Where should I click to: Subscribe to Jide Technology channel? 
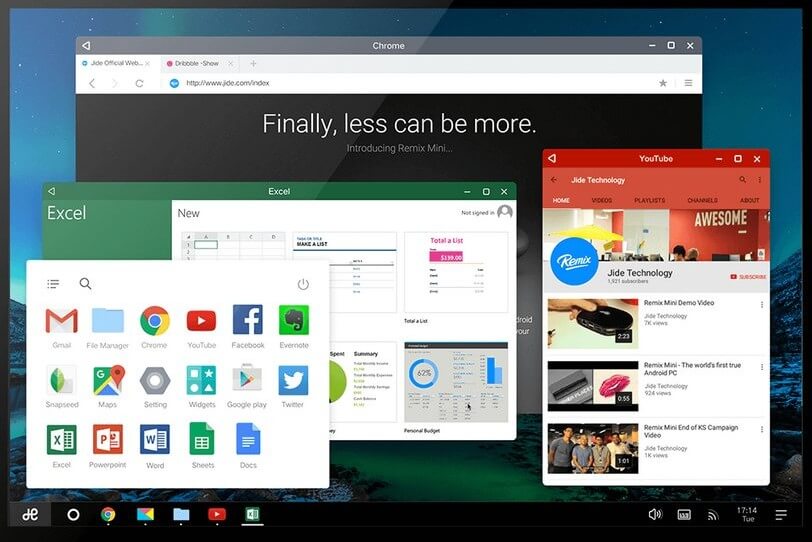click(x=748, y=277)
